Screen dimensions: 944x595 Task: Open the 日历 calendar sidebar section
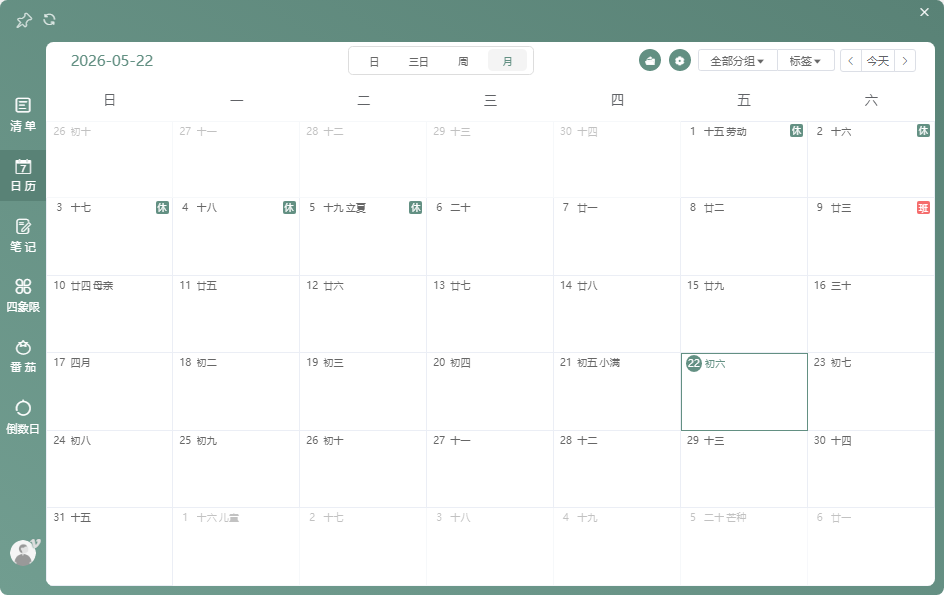tap(23, 175)
